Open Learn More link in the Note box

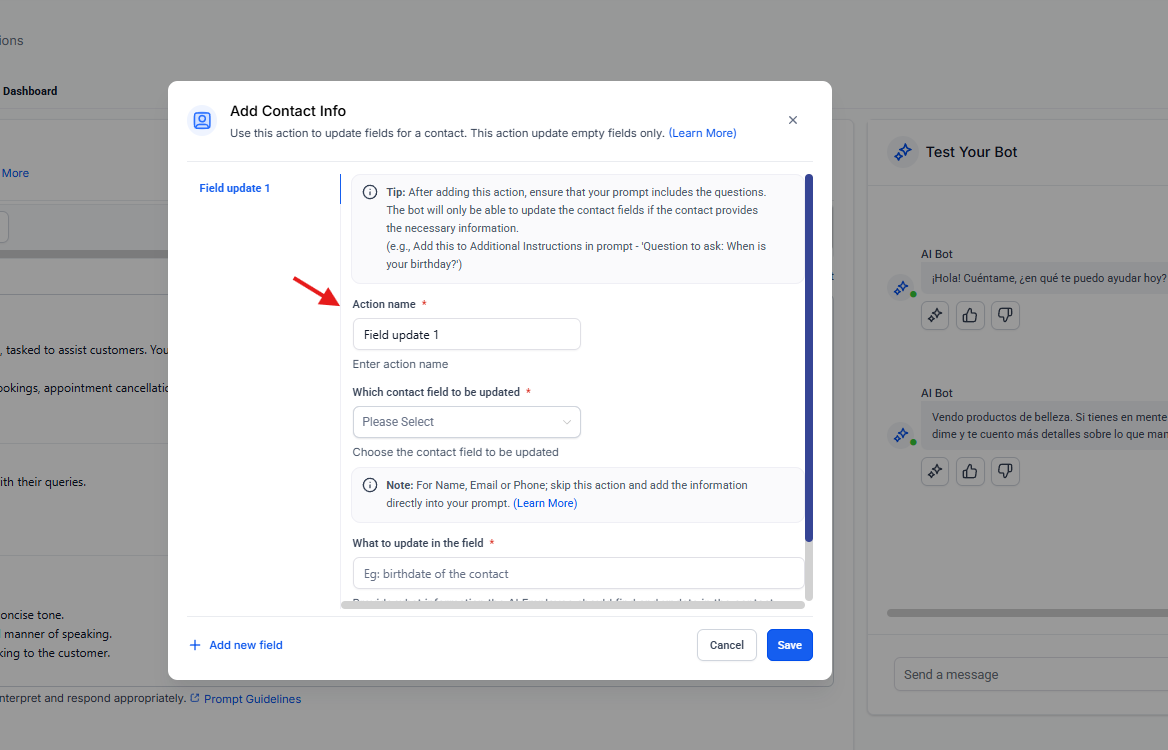point(545,503)
